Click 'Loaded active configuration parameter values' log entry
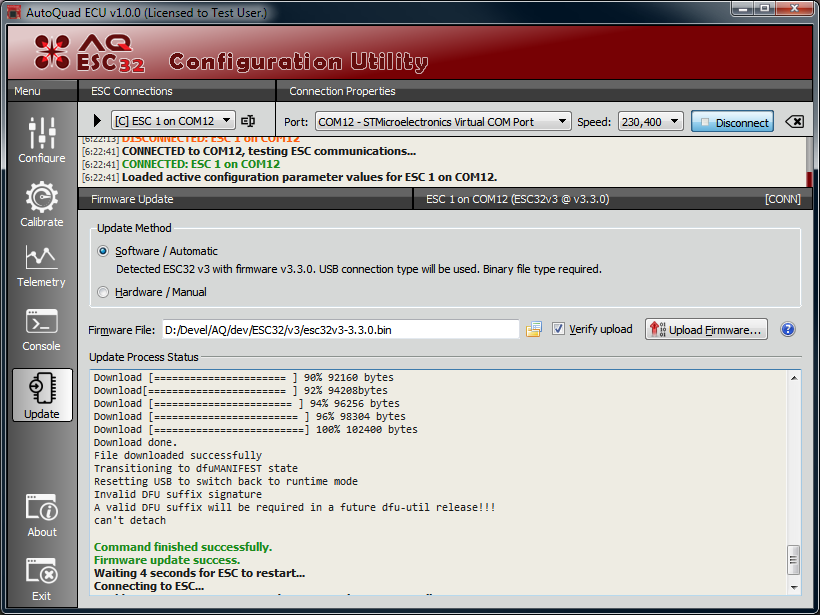Image resolution: width=820 pixels, height=615 pixels. point(309,177)
